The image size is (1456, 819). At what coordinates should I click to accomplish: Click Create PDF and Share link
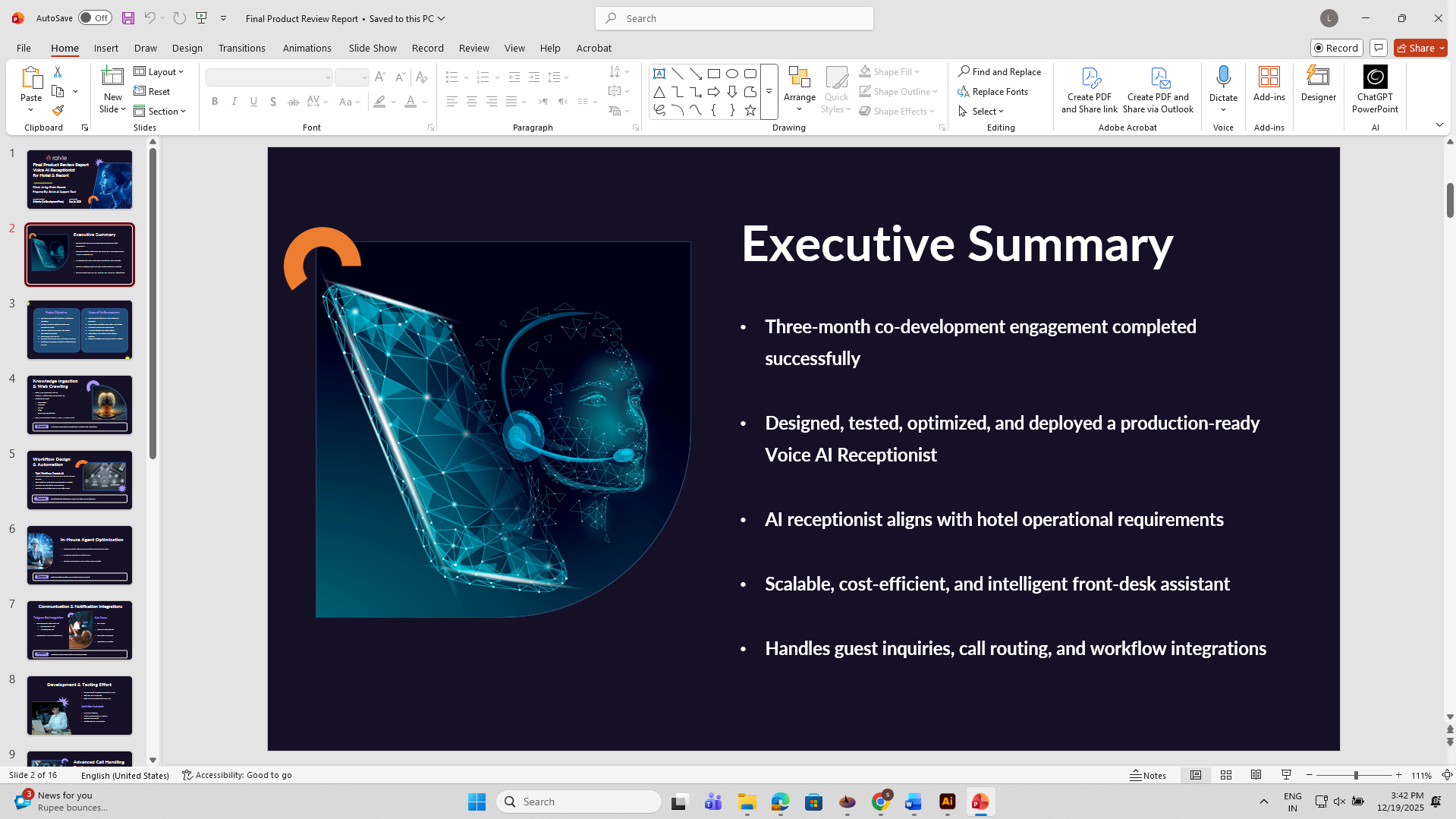(x=1090, y=90)
